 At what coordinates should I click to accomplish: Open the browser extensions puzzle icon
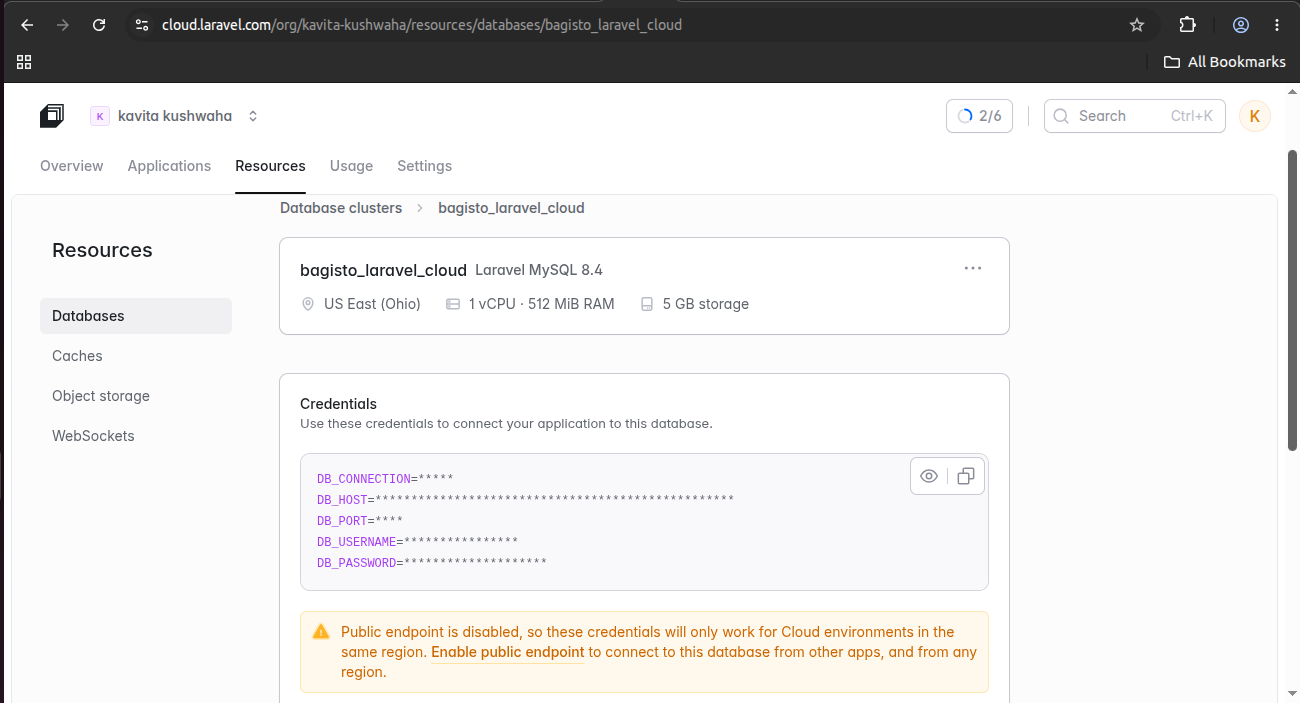point(1187,25)
